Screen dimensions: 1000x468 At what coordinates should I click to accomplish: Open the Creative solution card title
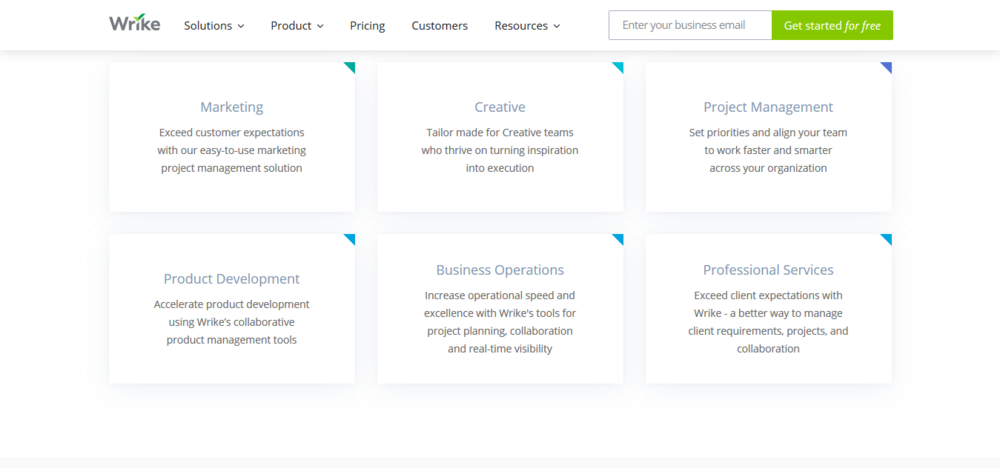point(500,107)
